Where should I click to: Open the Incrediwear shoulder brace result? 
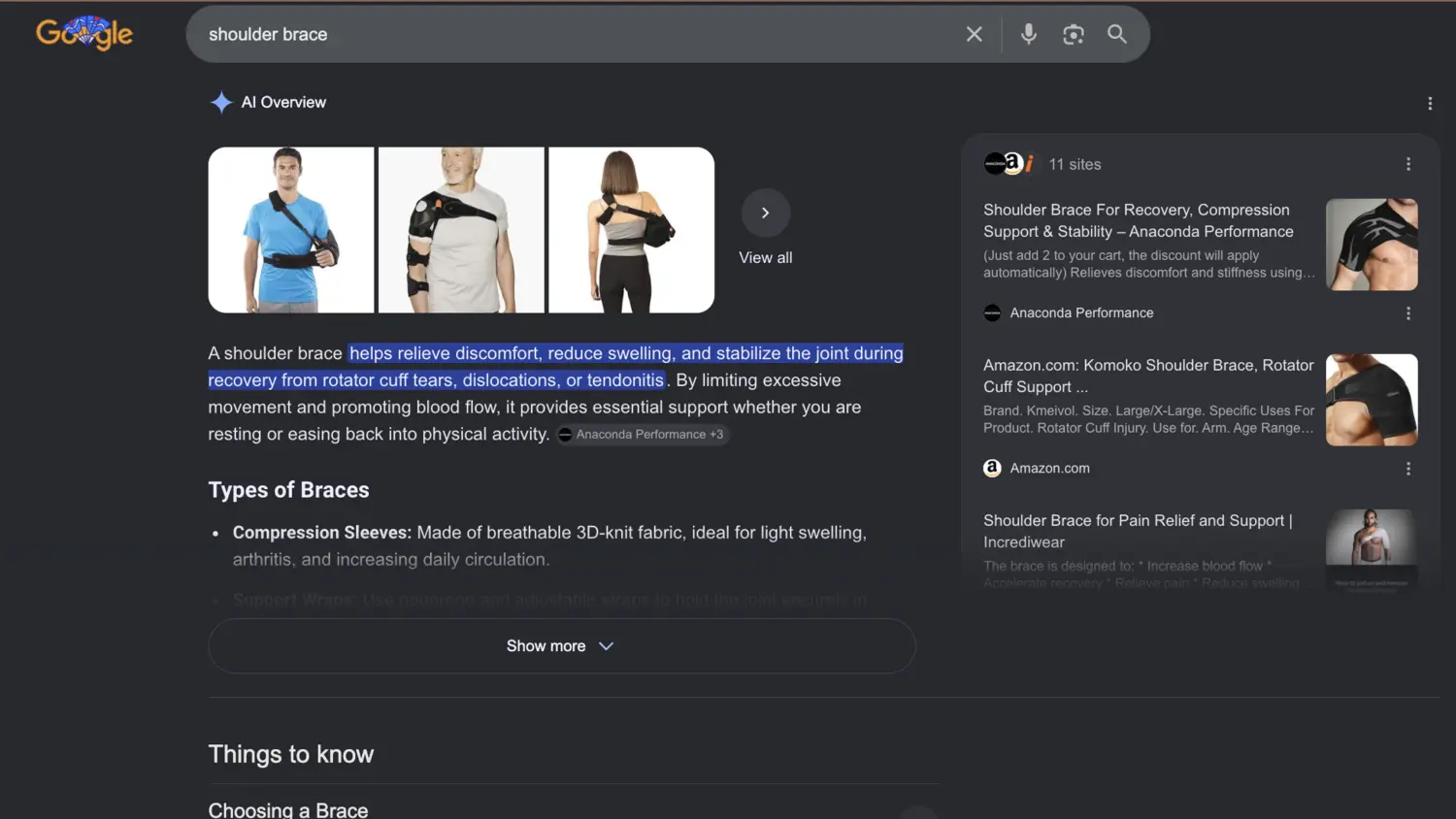tap(1138, 531)
